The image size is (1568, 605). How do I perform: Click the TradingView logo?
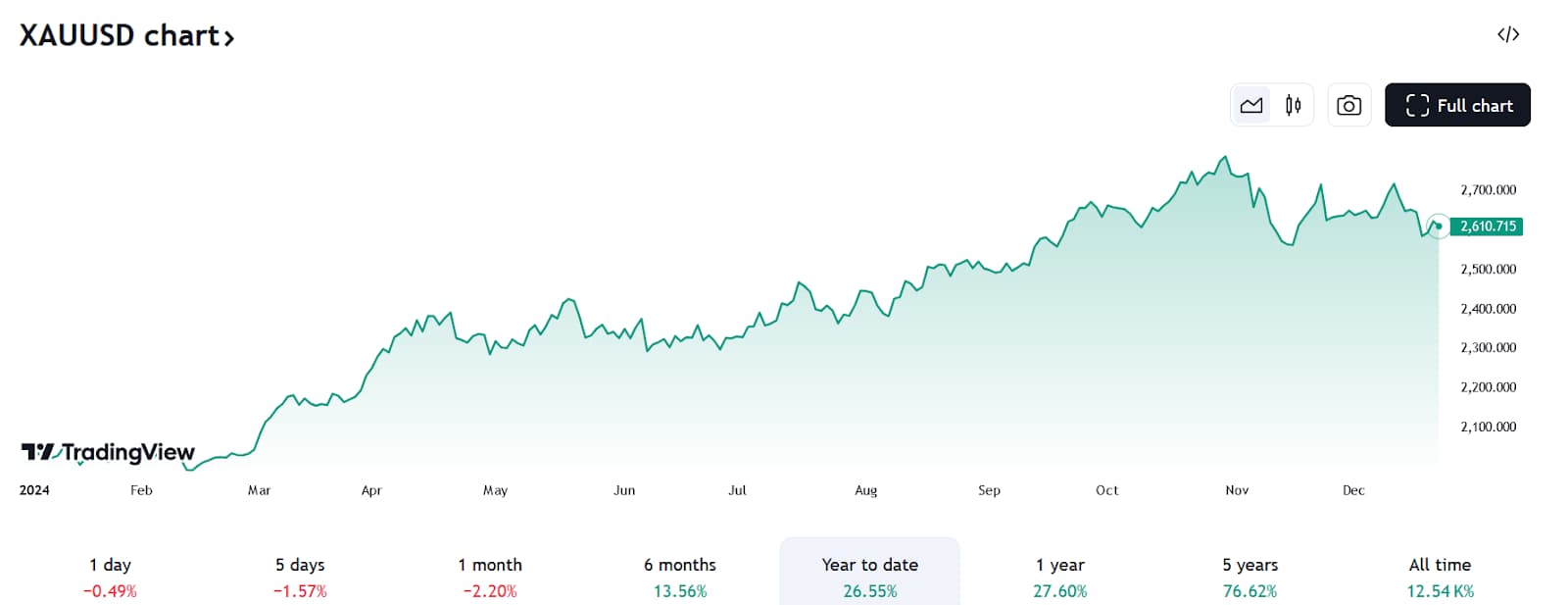[x=106, y=453]
